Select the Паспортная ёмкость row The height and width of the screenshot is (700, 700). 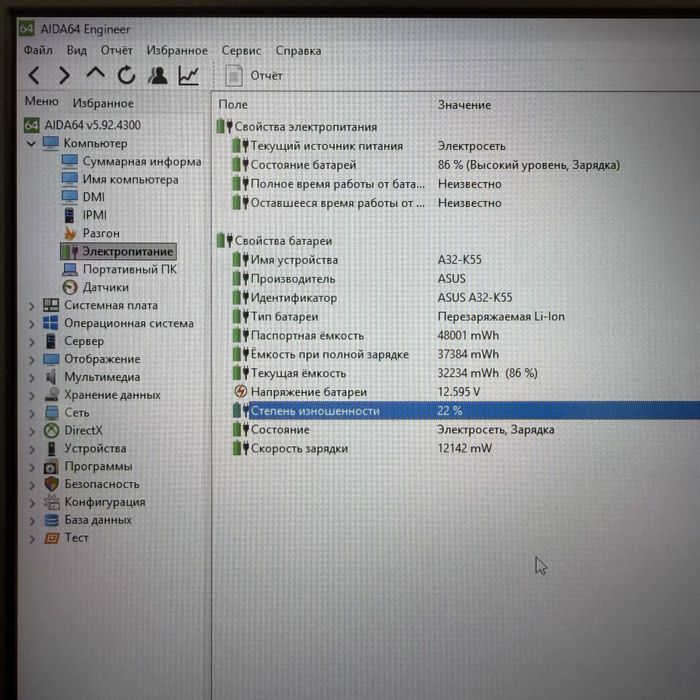tap(465, 335)
